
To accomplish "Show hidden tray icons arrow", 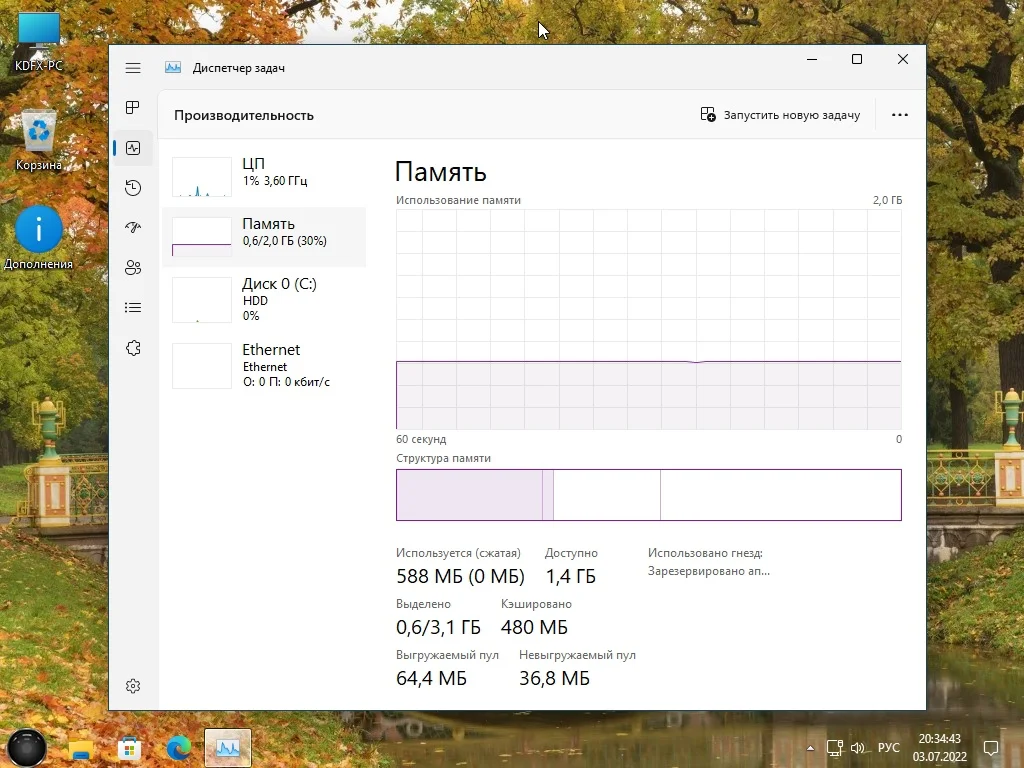I will tap(810, 748).
